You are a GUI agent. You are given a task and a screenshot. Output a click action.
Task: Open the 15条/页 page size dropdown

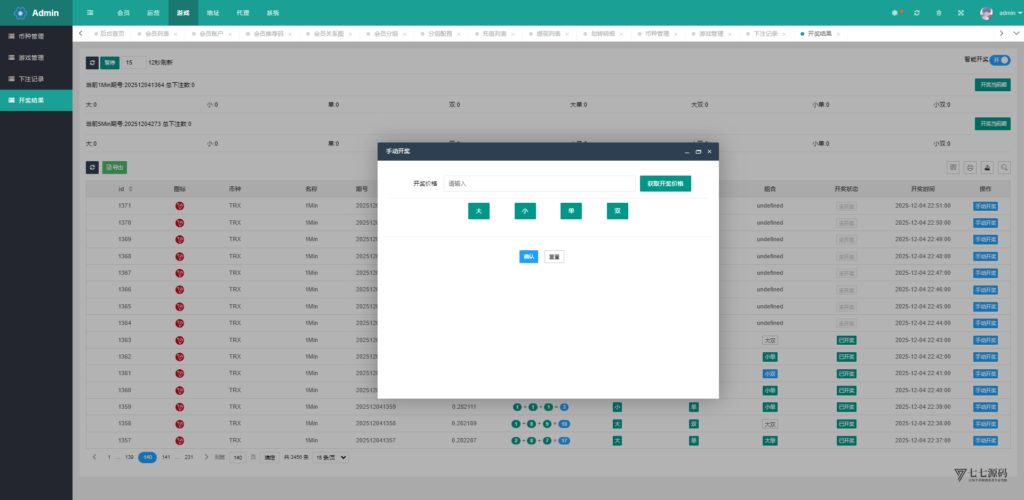click(330, 458)
